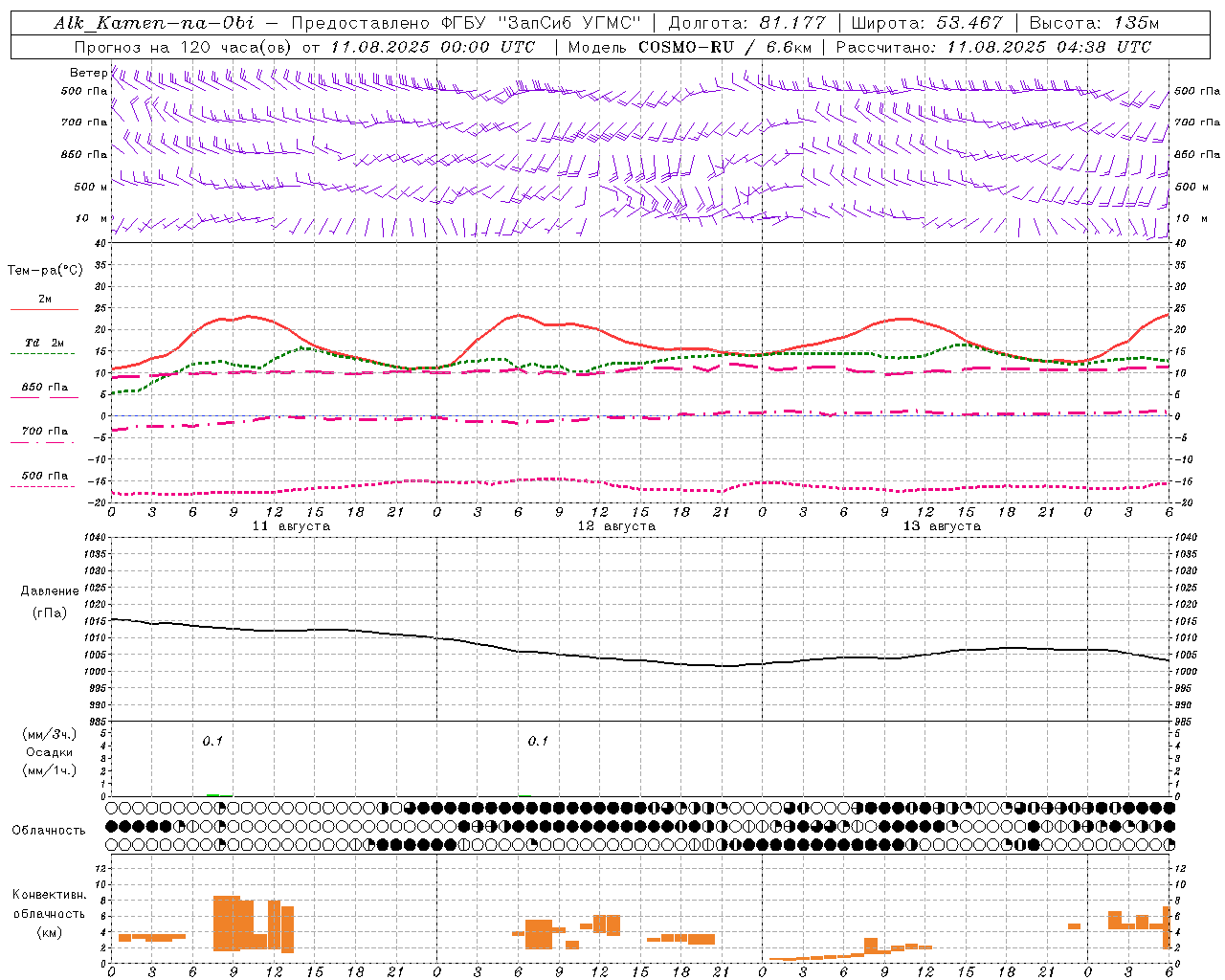Click the (гПа) pressure unit label
The image size is (1225, 980).
click(50, 613)
